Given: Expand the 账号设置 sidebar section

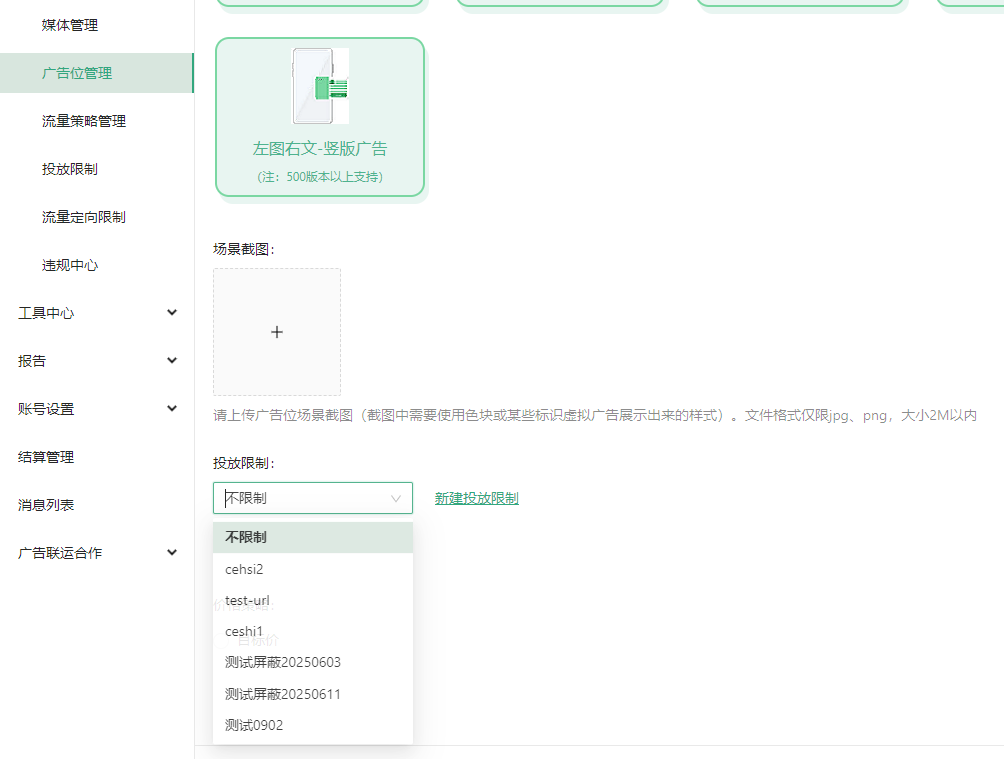Looking at the screenshot, I should (47, 409).
